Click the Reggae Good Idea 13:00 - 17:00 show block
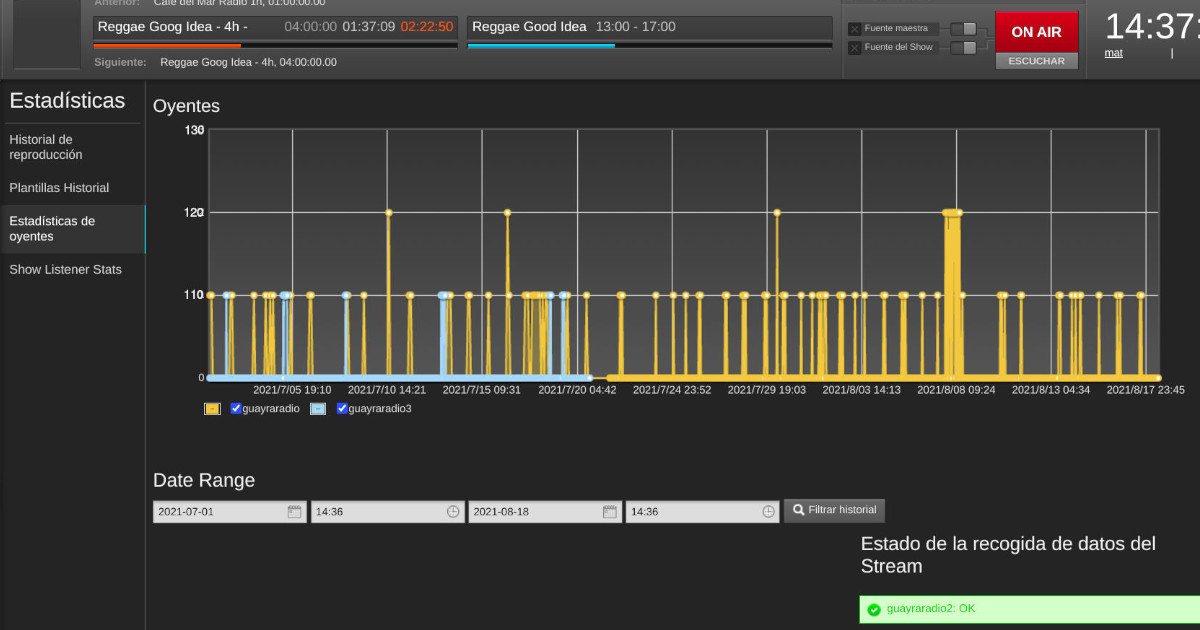 point(649,27)
